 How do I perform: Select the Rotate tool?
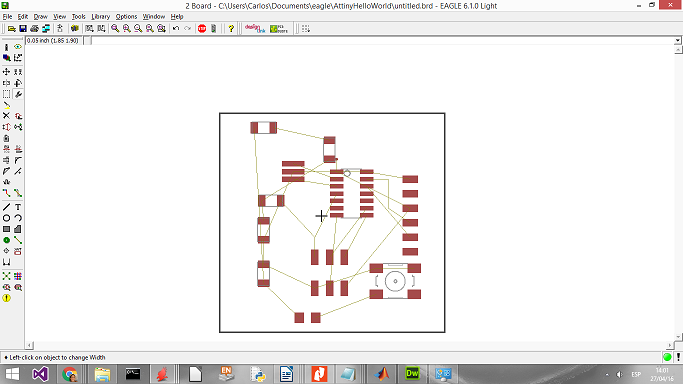pyautogui.click(x=18, y=83)
